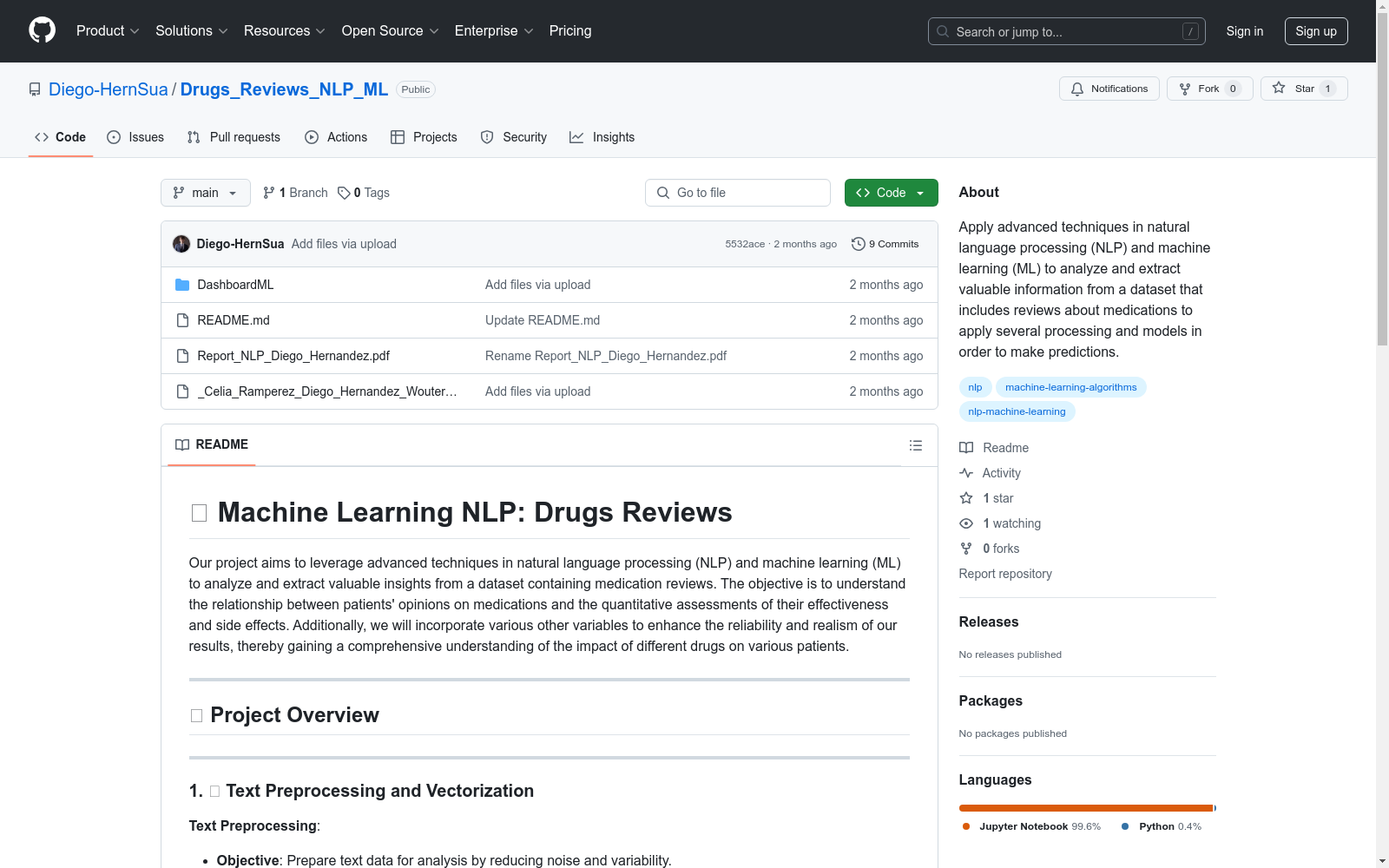The height and width of the screenshot is (868, 1389).
Task: Click the star icon beside 1 star
Action: (966, 498)
